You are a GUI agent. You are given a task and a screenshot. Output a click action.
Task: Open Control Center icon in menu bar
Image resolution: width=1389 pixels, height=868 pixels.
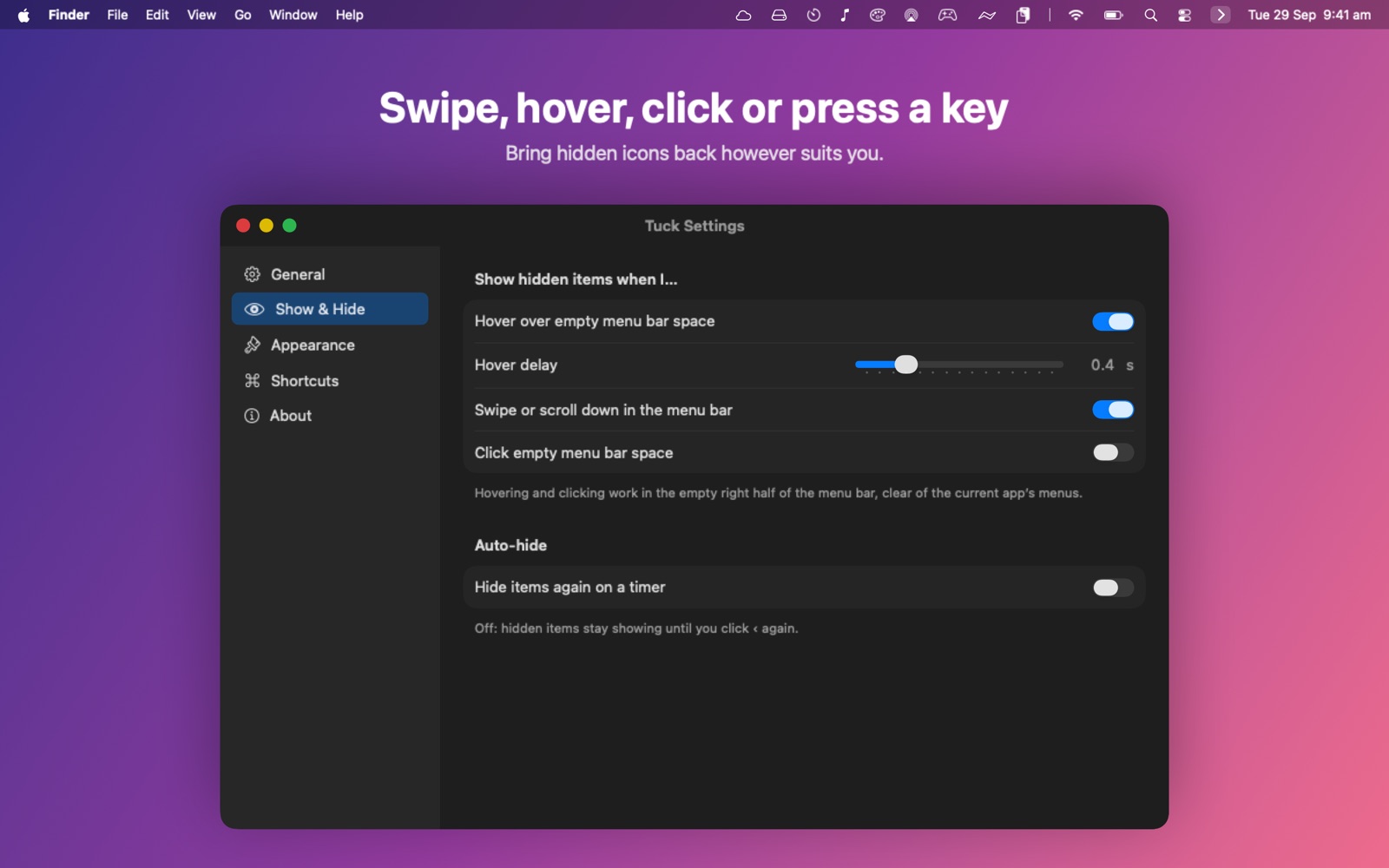click(1184, 15)
